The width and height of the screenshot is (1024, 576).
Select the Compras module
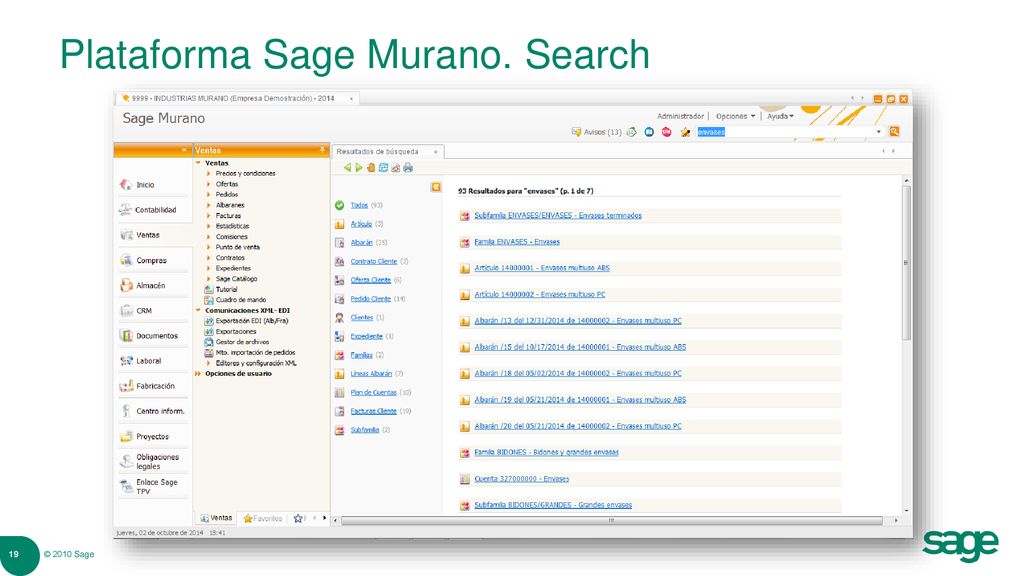[x=144, y=260]
